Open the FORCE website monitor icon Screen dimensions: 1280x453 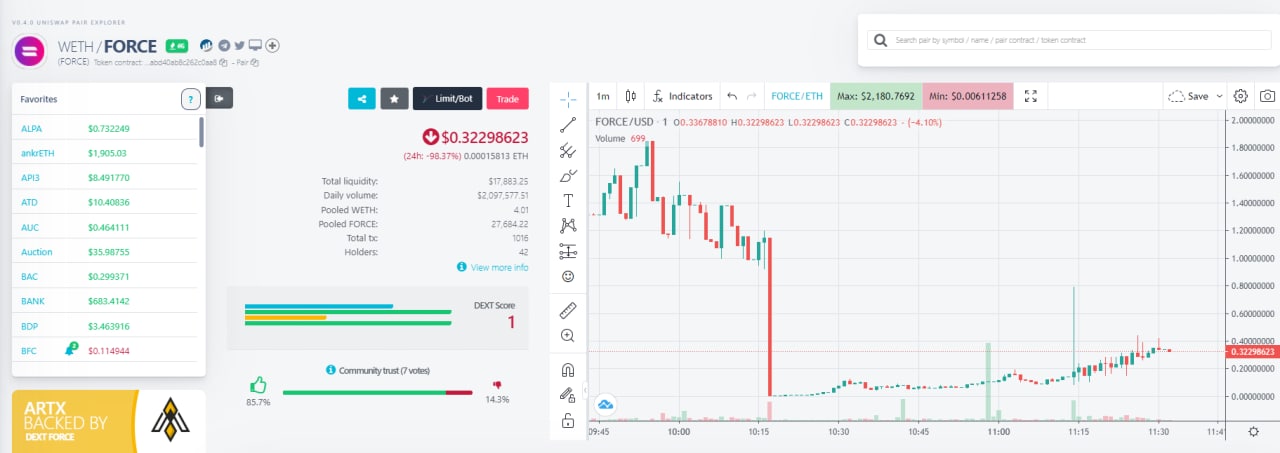[255, 45]
